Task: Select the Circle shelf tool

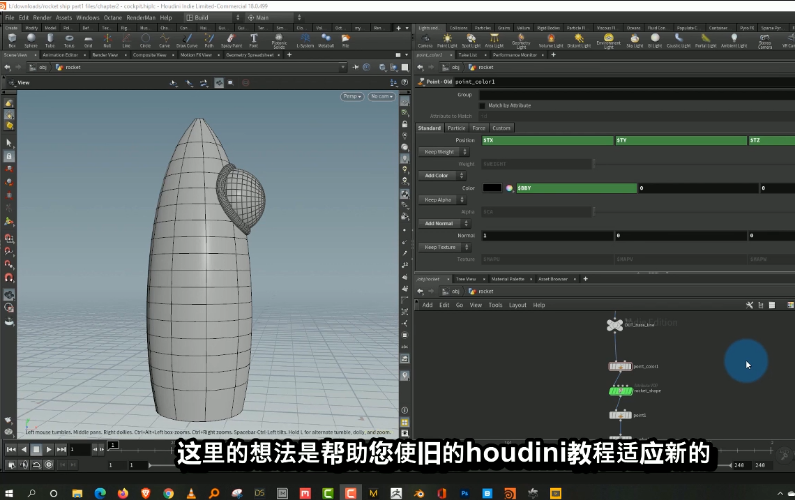Action: pyautogui.click(x=145, y=41)
